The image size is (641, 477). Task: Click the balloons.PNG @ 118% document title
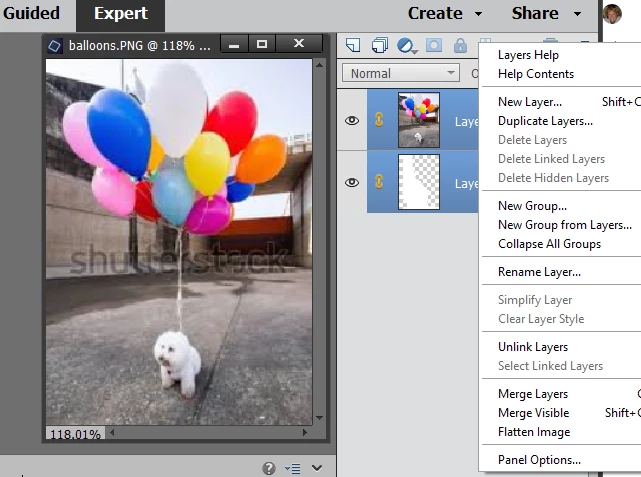139,46
